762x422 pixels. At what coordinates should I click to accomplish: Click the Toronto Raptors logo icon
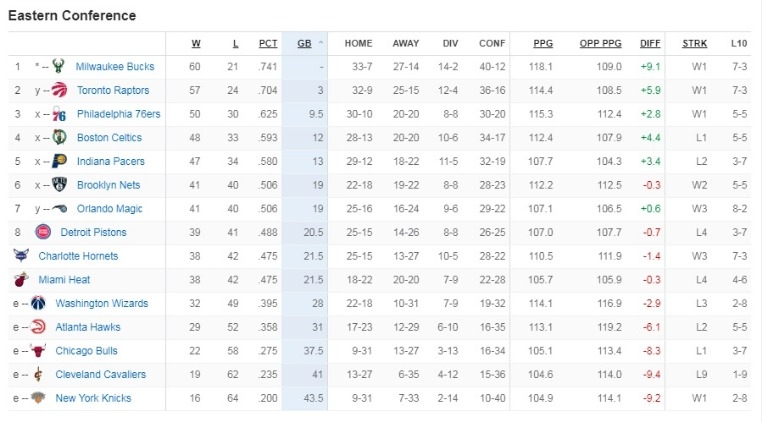(x=58, y=90)
